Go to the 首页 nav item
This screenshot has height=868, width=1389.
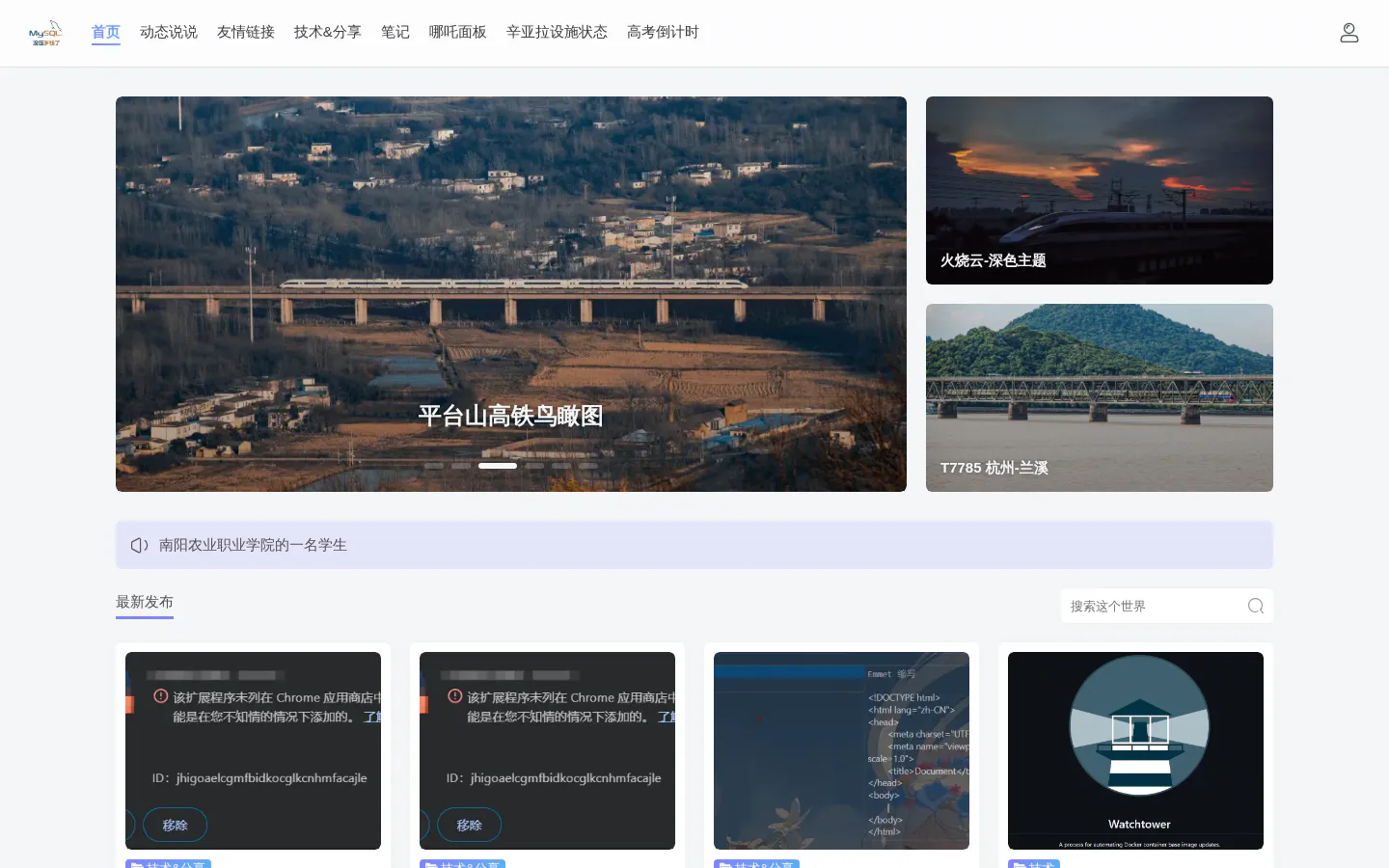point(106,32)
